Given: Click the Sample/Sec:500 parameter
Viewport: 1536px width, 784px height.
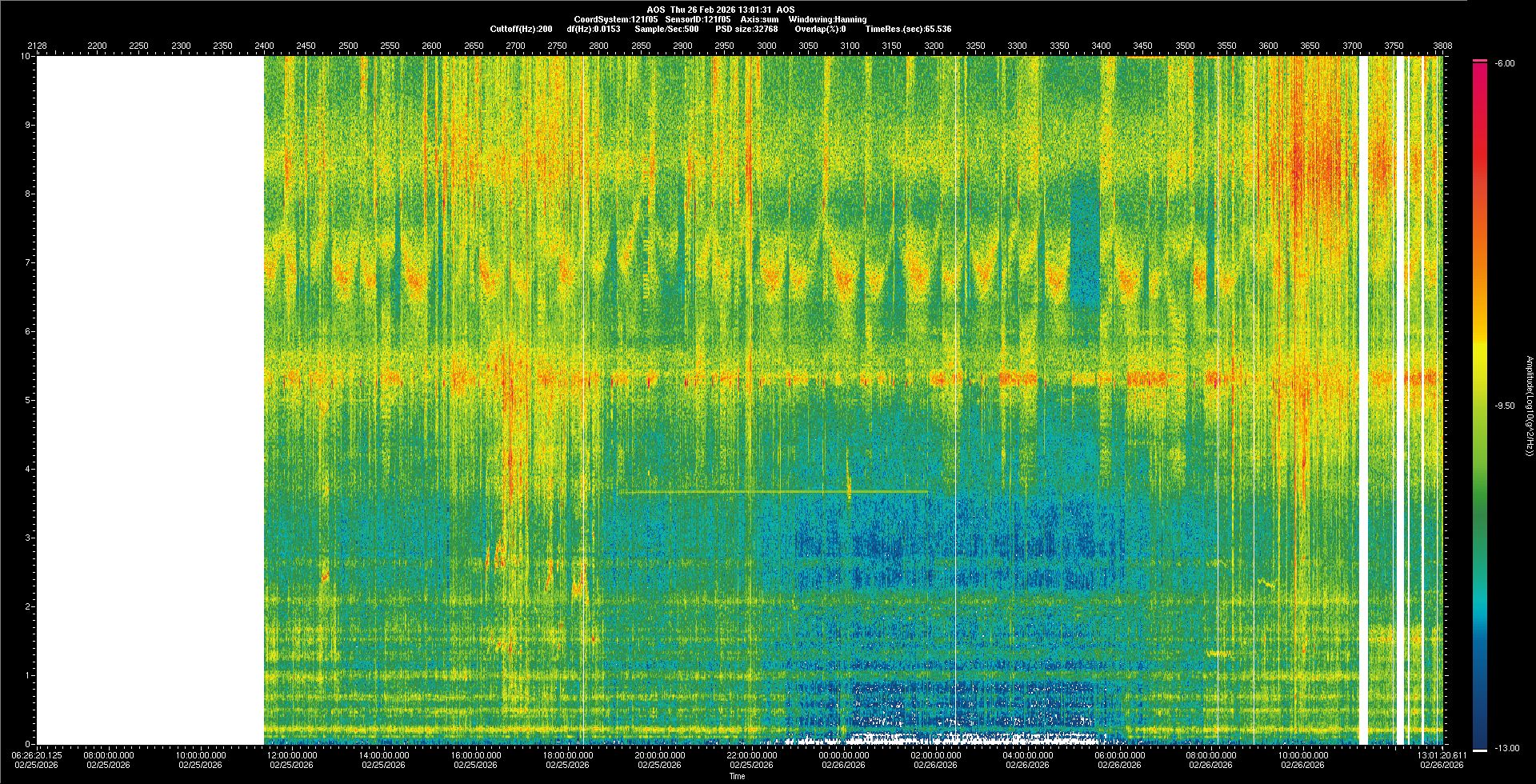Looking at the screenshot, I should tap(666, 29).
